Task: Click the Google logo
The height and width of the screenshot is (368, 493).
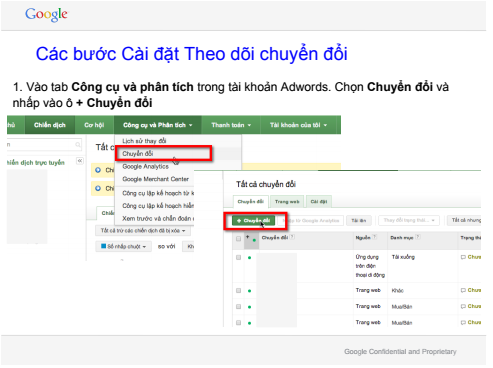Action: coord(46,15)
